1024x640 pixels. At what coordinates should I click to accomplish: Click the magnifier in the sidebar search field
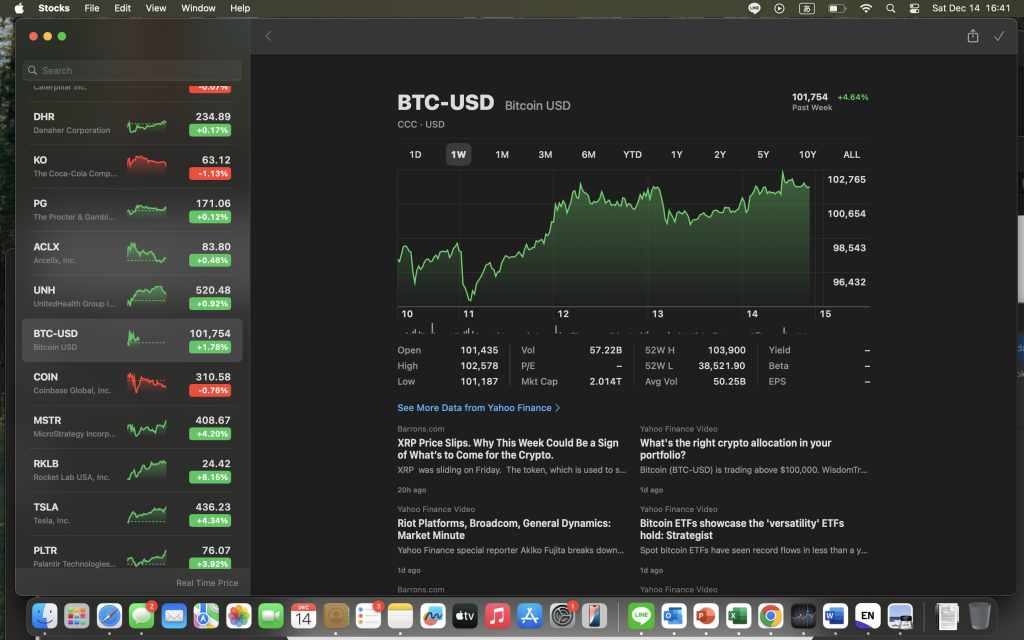pyautogui.click(x=34, y=70)
